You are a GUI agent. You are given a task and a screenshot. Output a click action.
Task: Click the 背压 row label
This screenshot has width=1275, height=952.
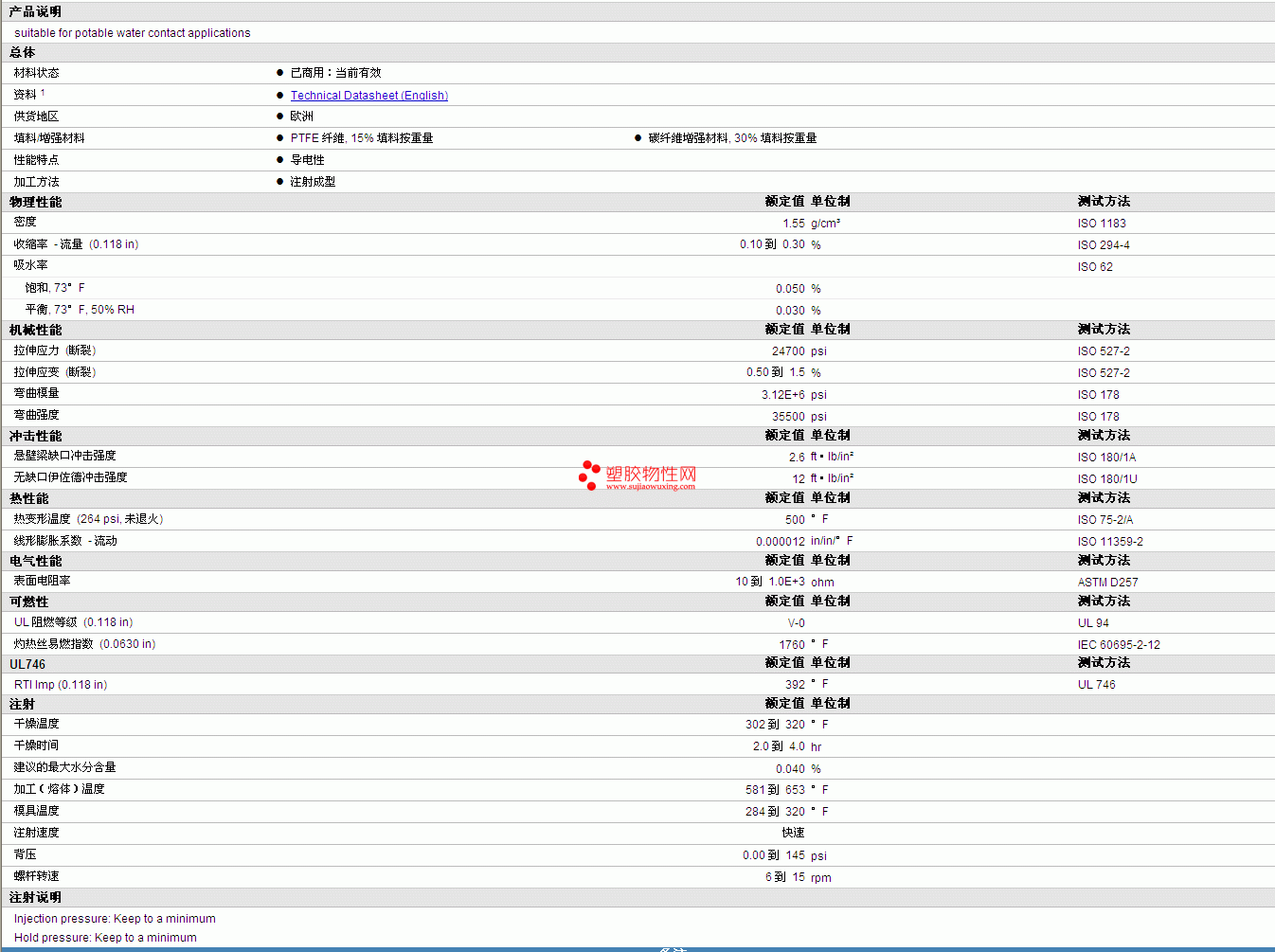[x=26, y=854]
